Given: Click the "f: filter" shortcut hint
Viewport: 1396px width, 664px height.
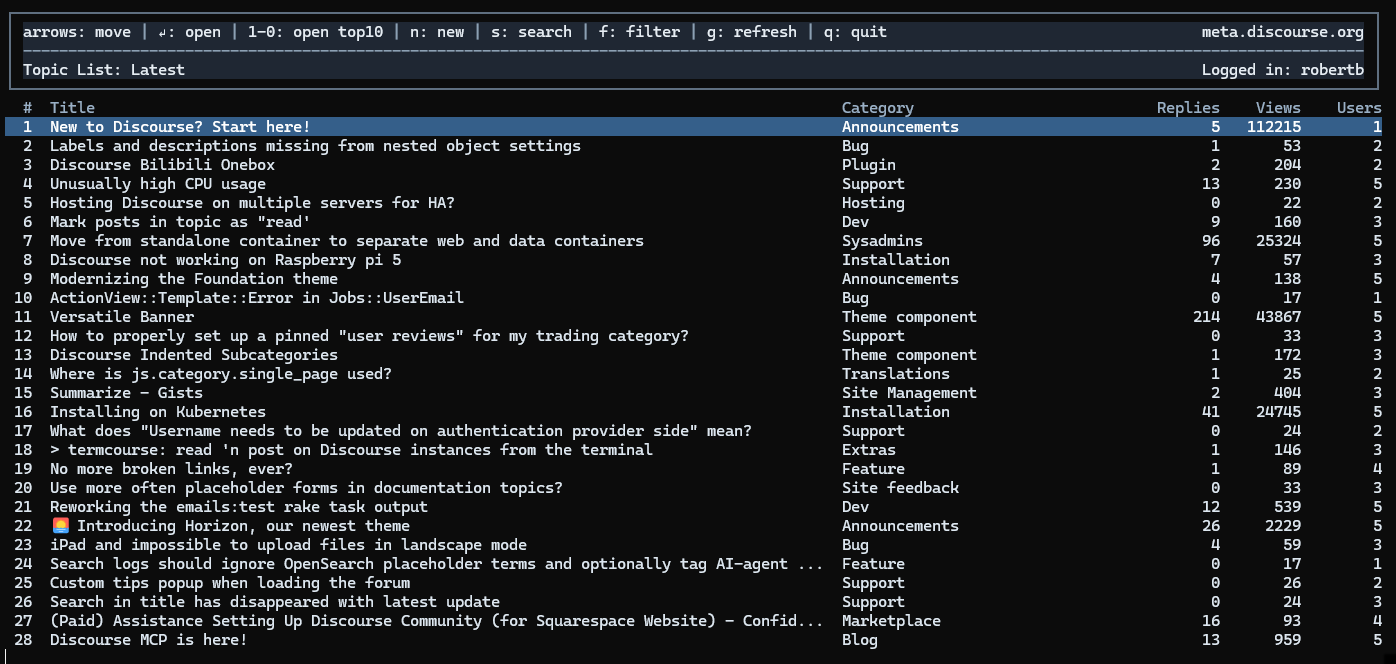Looking at the screenshot, I should pyautogui.click(x=640, y=32).
